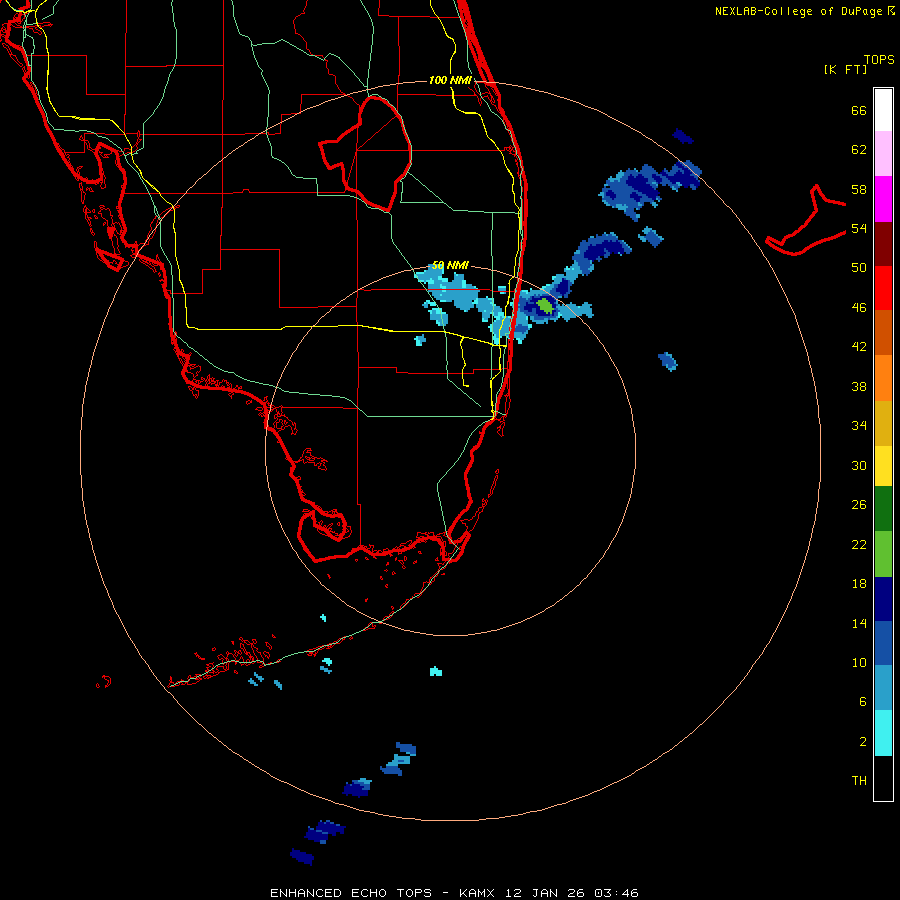Viewport: 900px width, 900px height.
Task: Click the dark orange 42 K FT swatch
Action: [x=883, y=332]
